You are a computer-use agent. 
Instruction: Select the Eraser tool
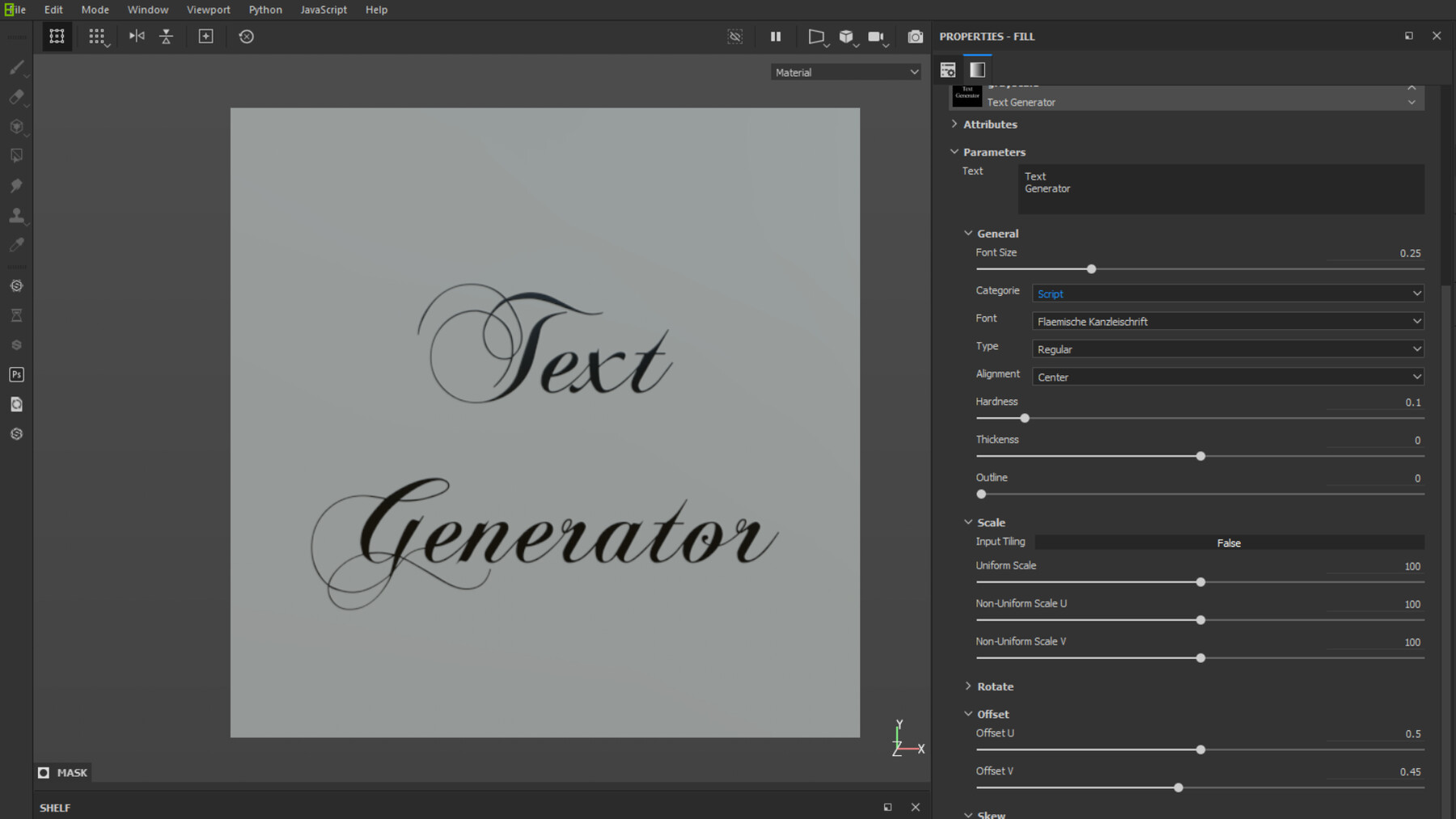tap(16, 97)
